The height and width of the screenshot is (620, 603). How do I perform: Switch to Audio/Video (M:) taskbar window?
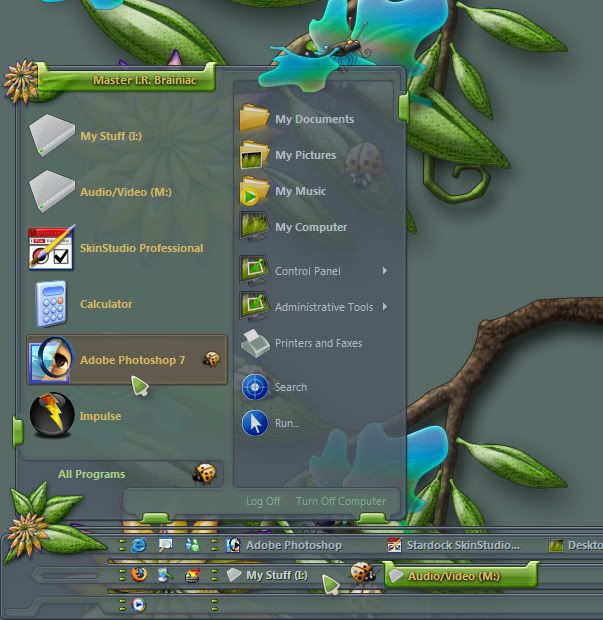[x=461, y=576]
